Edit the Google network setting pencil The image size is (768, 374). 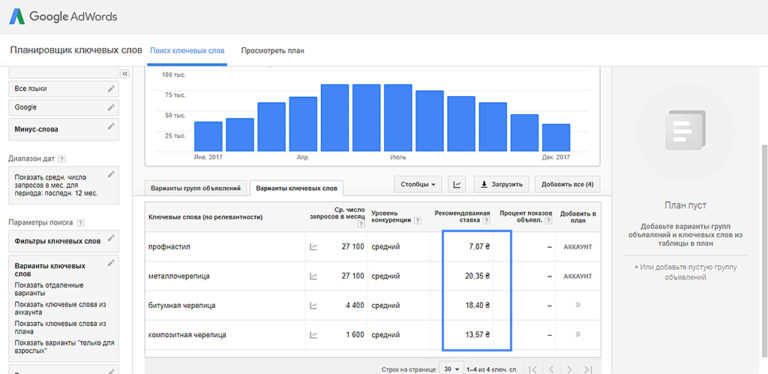(112, 107)
